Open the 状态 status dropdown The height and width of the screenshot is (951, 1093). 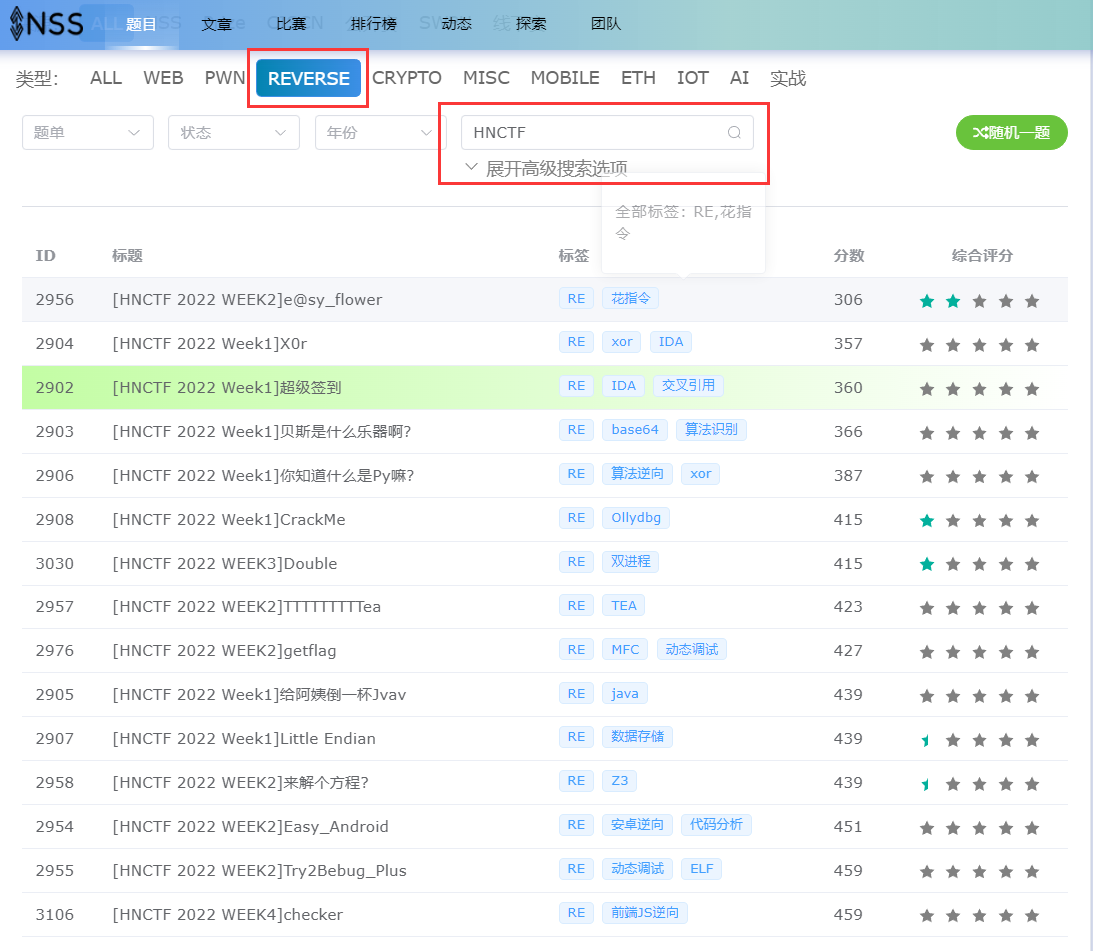[233, 133]
